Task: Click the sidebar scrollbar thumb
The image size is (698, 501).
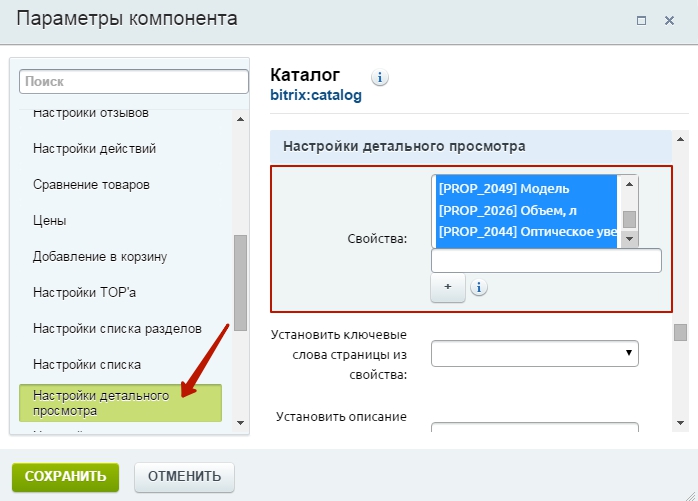Action: coord(240,283)
